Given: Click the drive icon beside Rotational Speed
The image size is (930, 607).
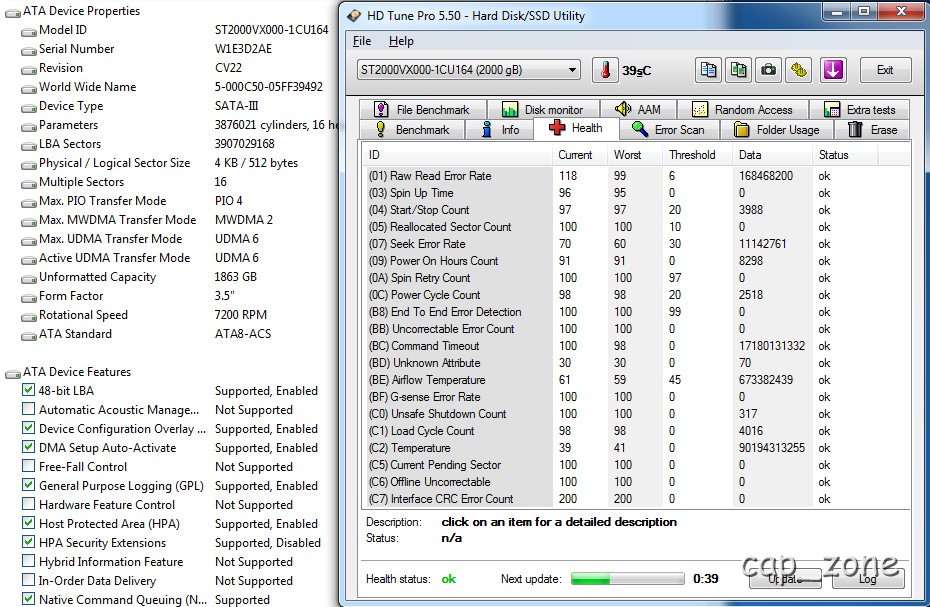Looking at the screenshot, I should coord(28,316).
